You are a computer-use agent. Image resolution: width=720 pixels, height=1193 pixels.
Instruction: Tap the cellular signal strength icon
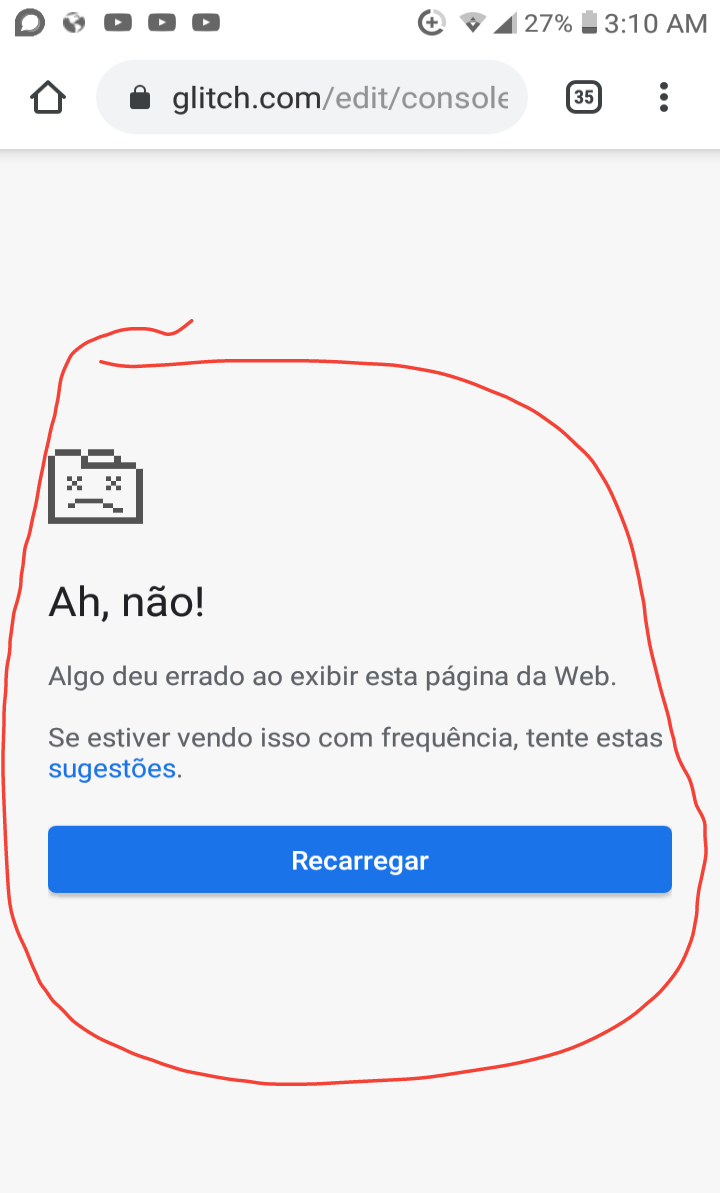click(x=505, y=24)
